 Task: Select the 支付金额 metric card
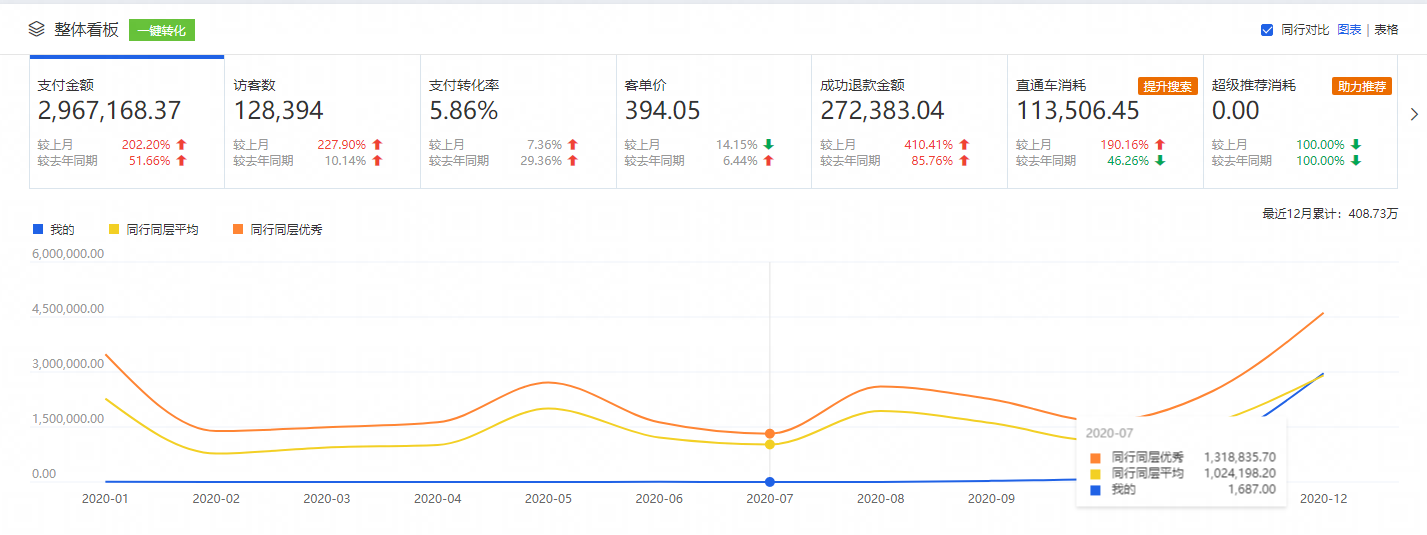pos(127,122)
